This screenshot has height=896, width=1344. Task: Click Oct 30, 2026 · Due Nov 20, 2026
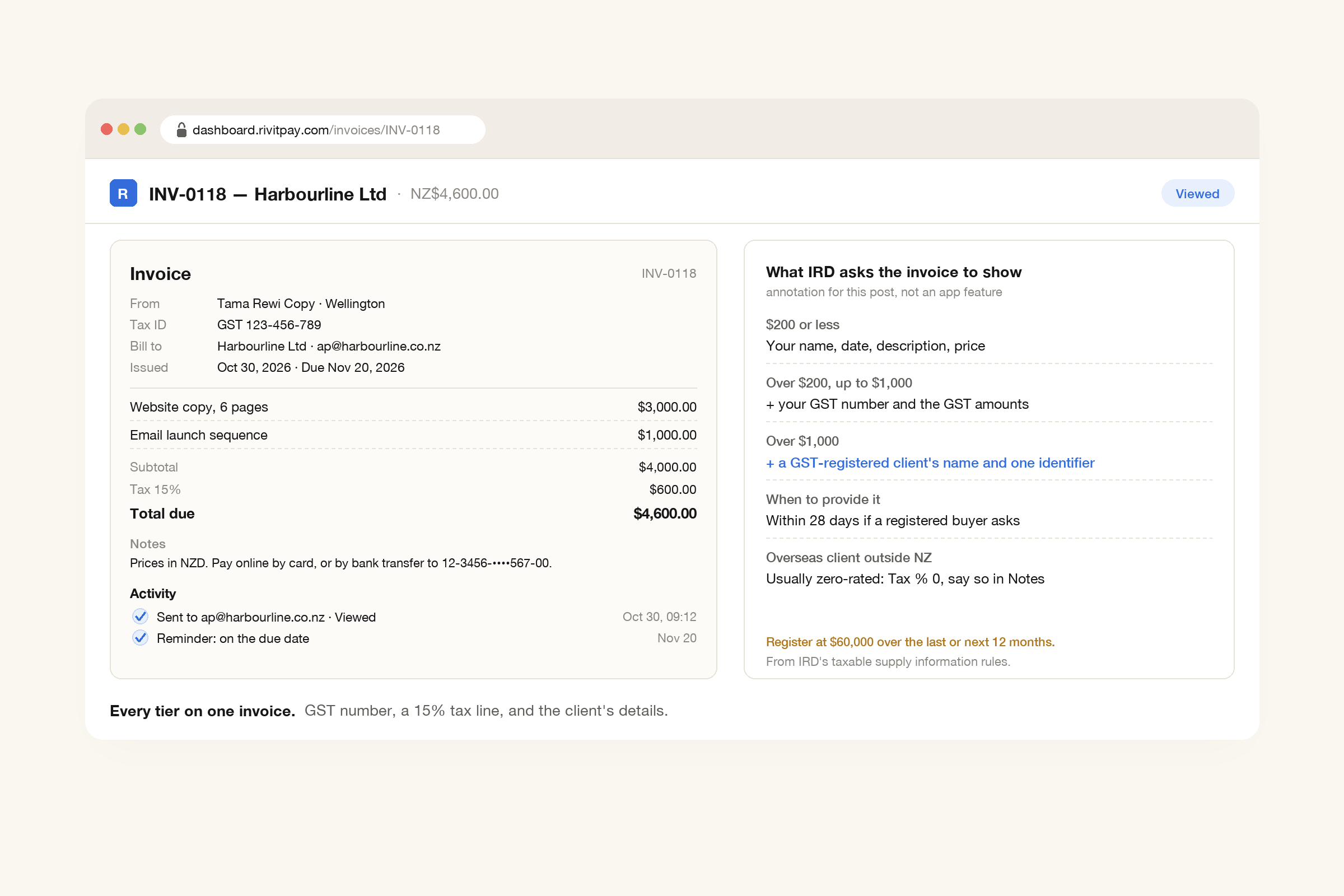[310, 367]
